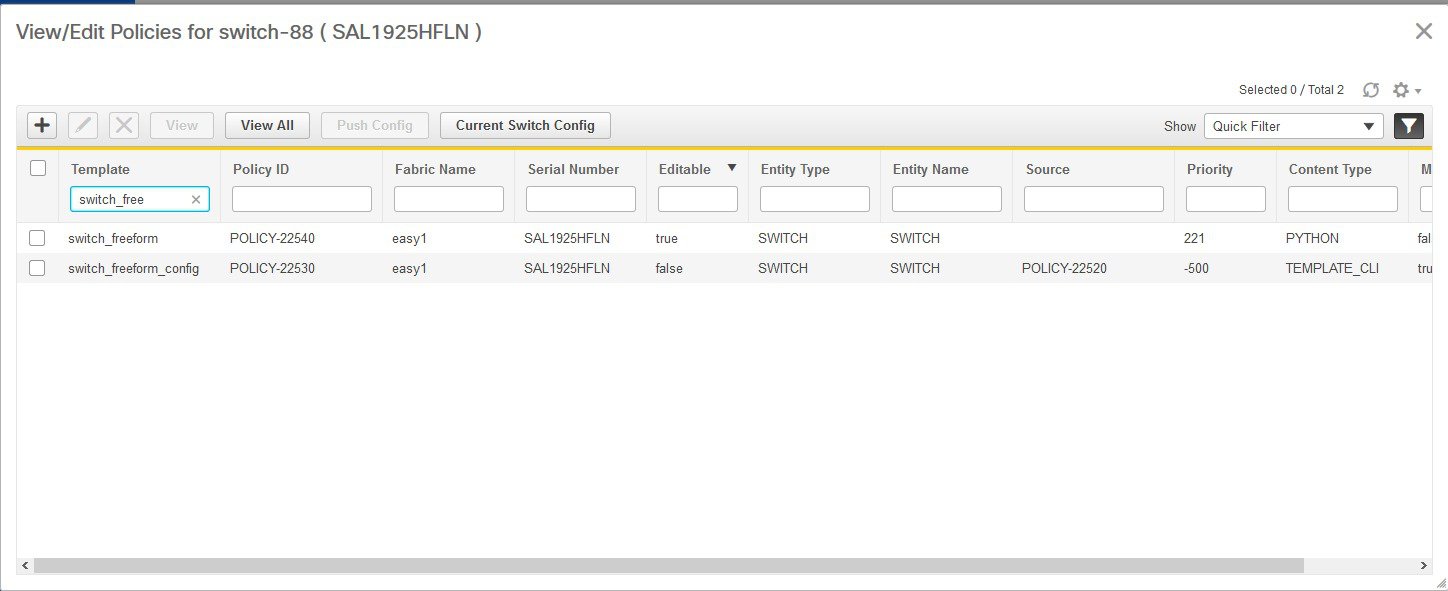Click the Push Config button
This screenshot has width=1448, height=591.
click(x=375, y=125)
